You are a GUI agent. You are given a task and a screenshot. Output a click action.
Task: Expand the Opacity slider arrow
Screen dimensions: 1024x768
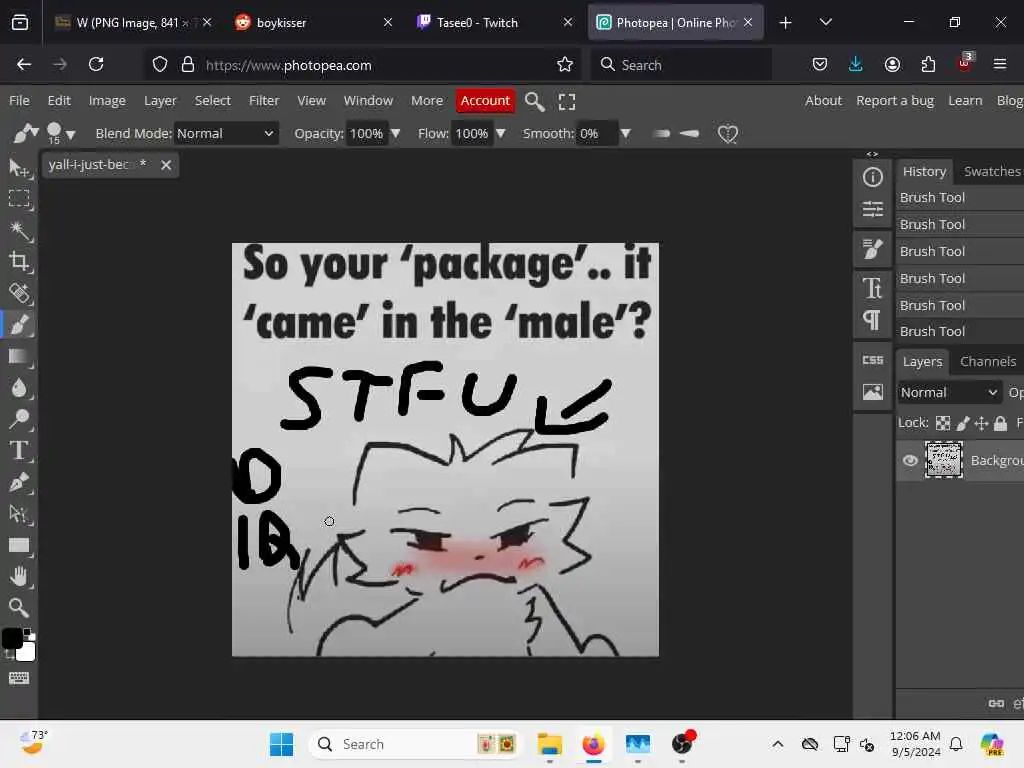point(395,133)
